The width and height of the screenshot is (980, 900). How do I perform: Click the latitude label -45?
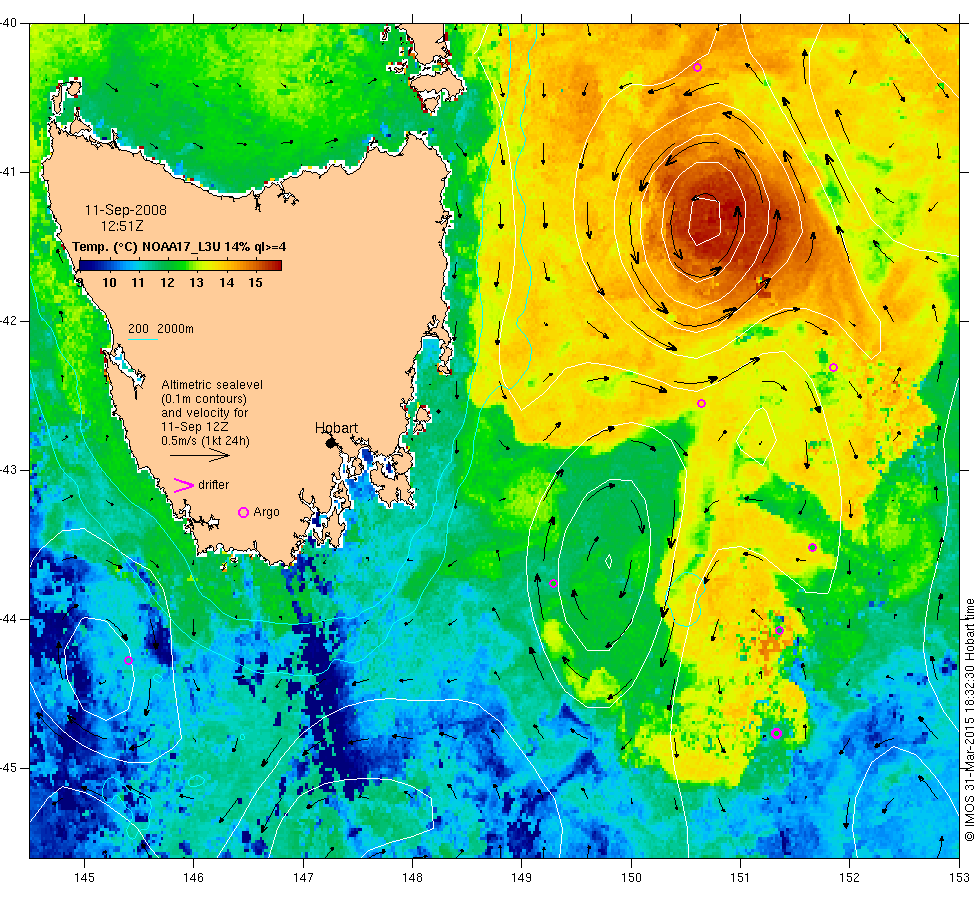(9, 768)
